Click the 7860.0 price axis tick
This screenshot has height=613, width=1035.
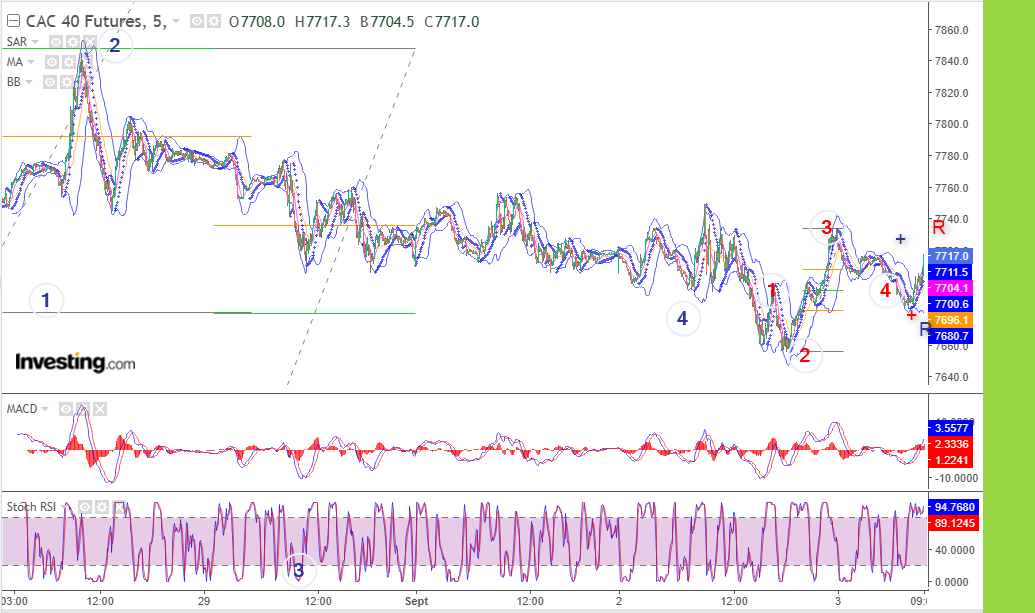pos(952,30)
